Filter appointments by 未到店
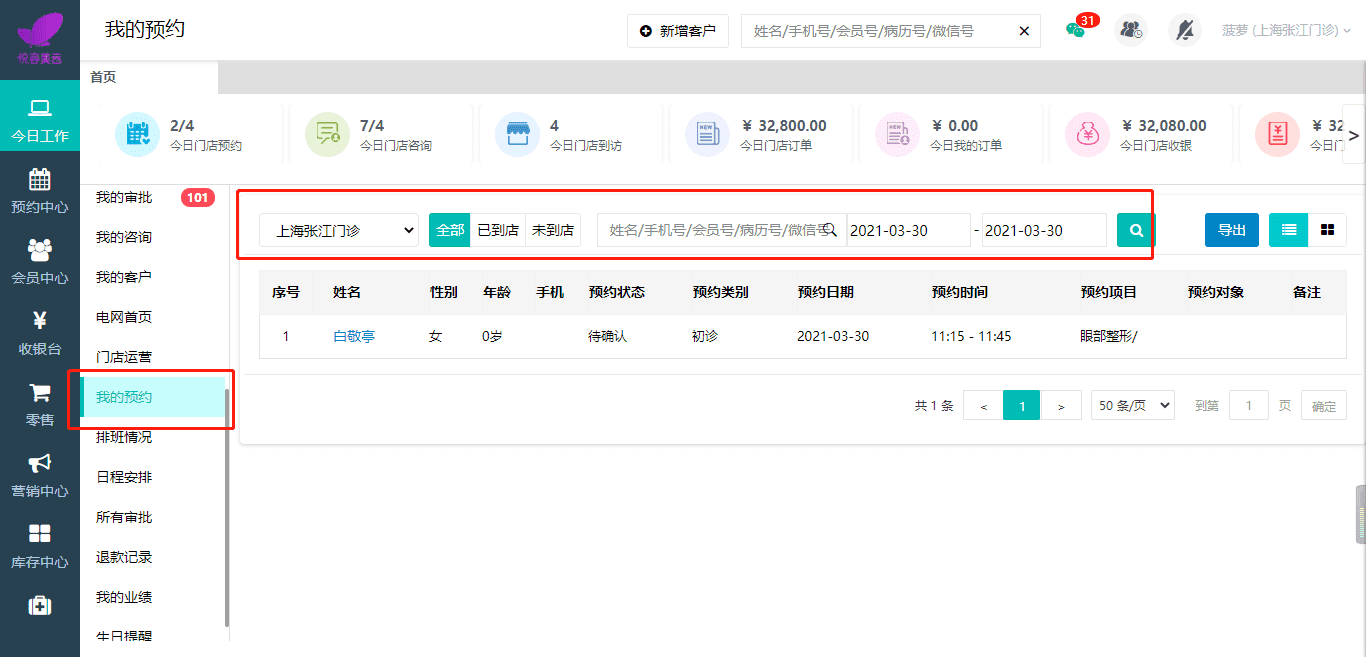The height and width of the screenshot is (657, 1366). (x=553, y=230)
